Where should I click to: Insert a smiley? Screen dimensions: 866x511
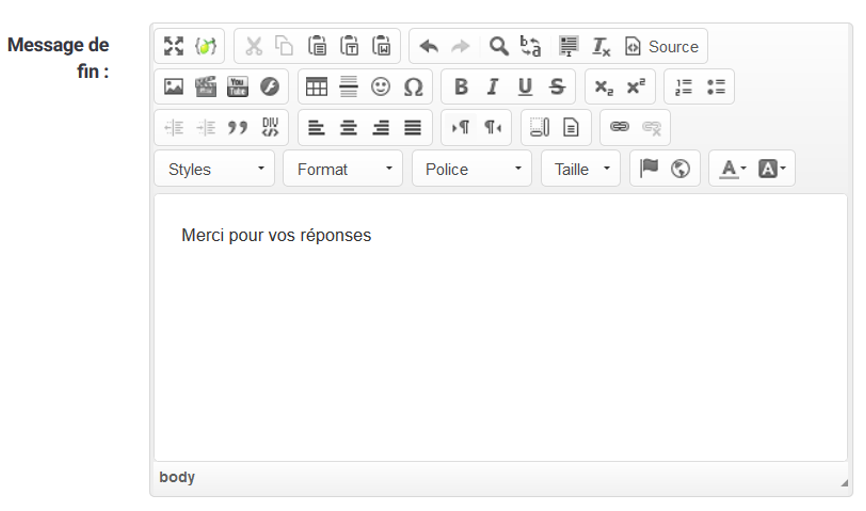click(381, 87)
